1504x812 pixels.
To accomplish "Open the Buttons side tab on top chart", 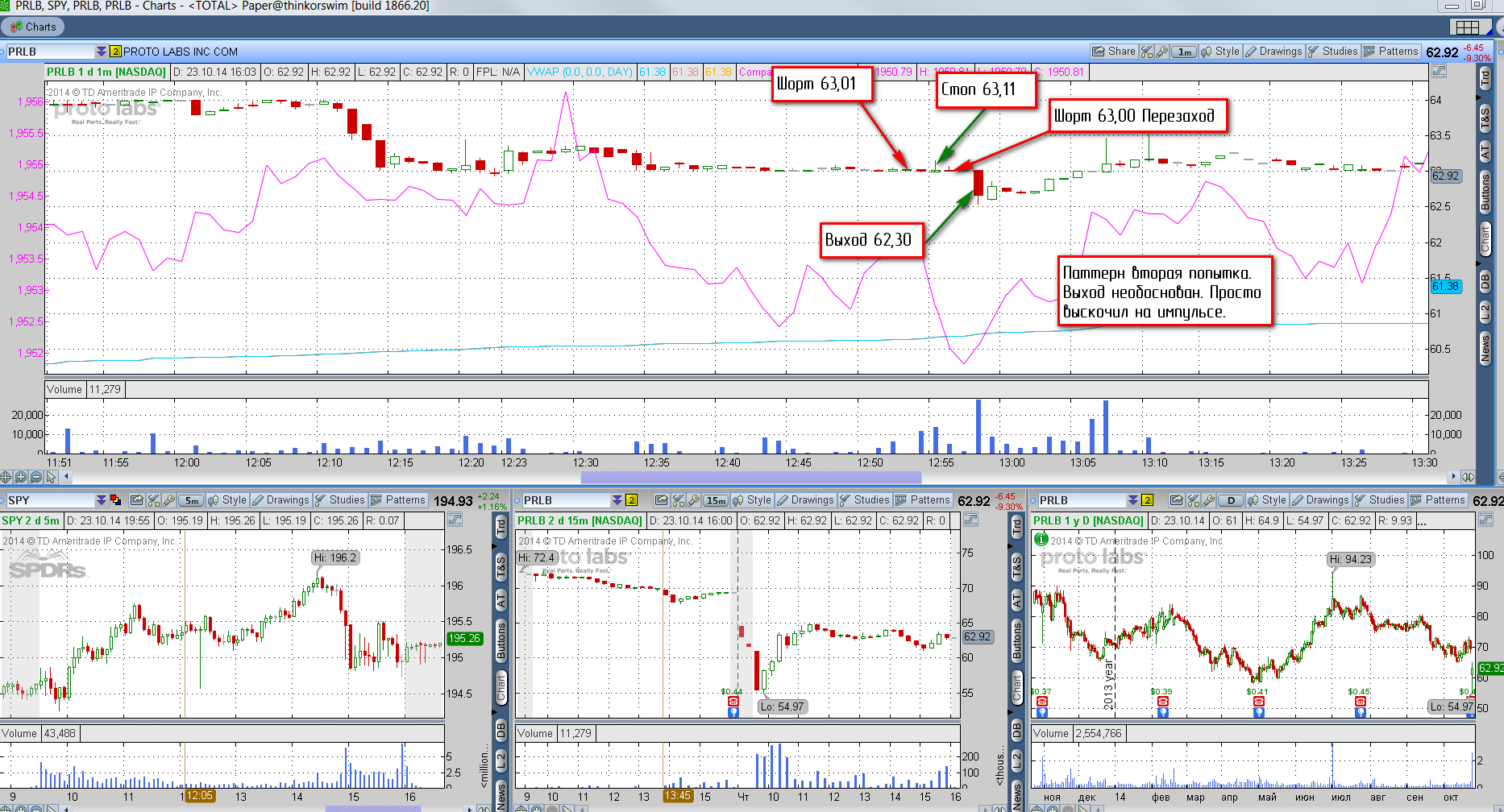I will 1485,193.
